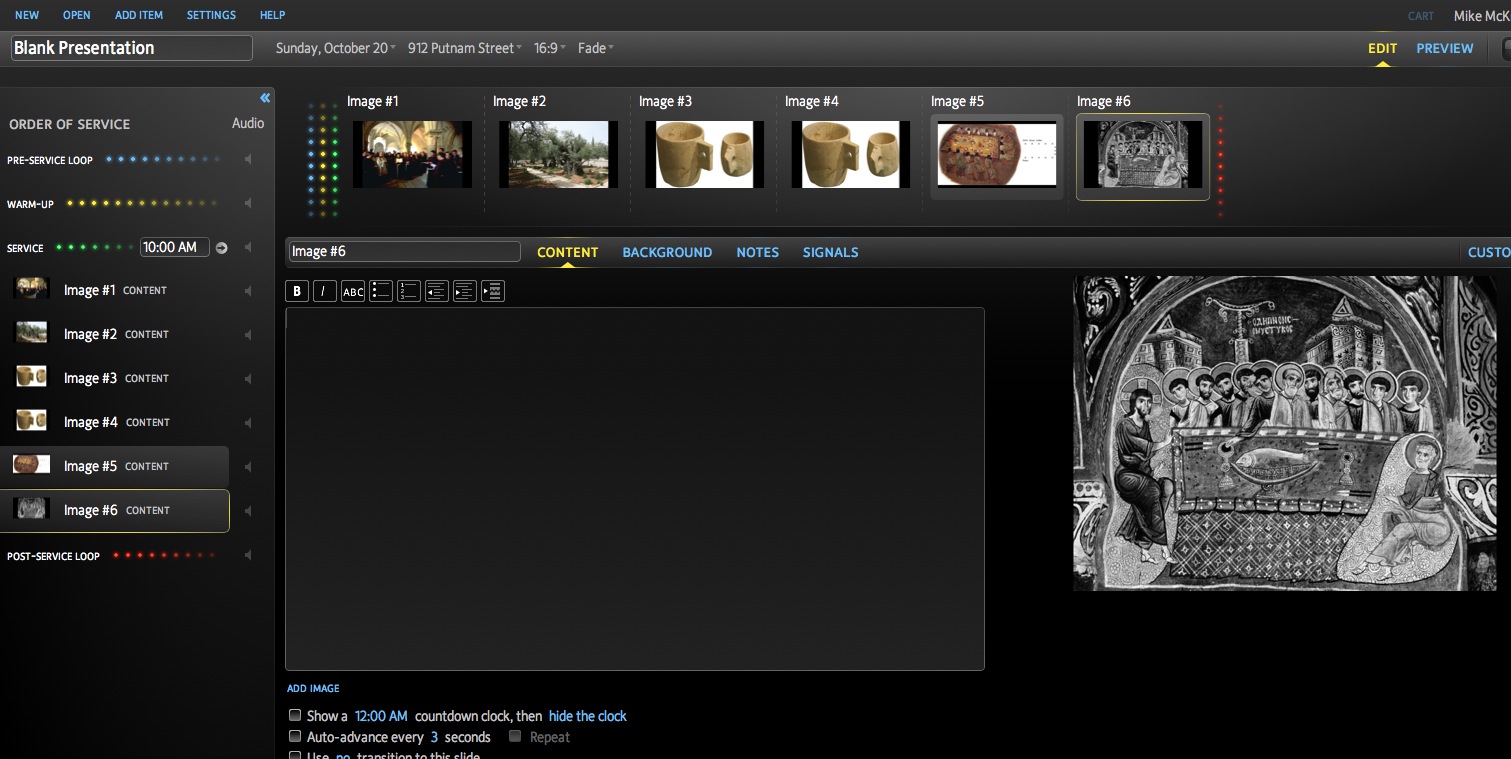Open the NEW menu
The height and width of the screenshot is (759, 1511).
pyautogui.click(x=27, y=15)
